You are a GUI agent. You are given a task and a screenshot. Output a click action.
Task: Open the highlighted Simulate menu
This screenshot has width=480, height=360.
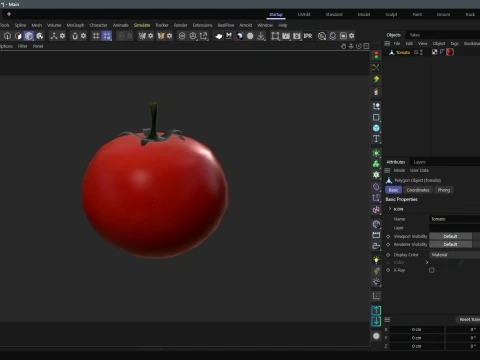point(142,25)
